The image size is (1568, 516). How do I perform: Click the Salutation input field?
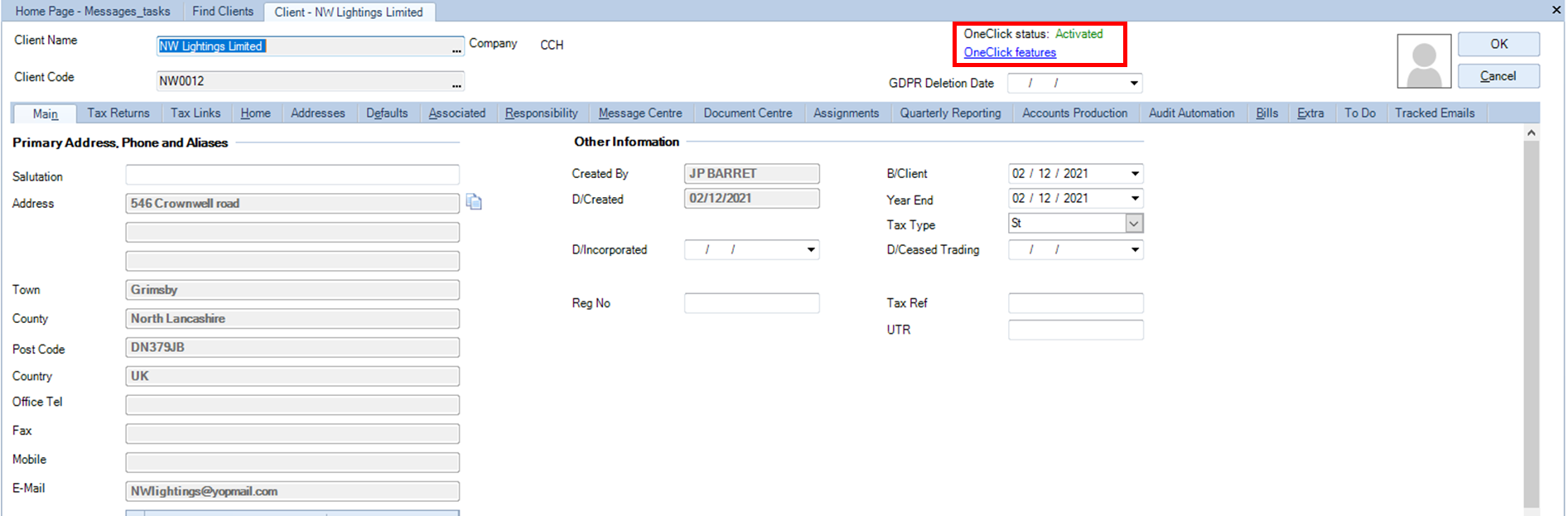pos(292,175)
